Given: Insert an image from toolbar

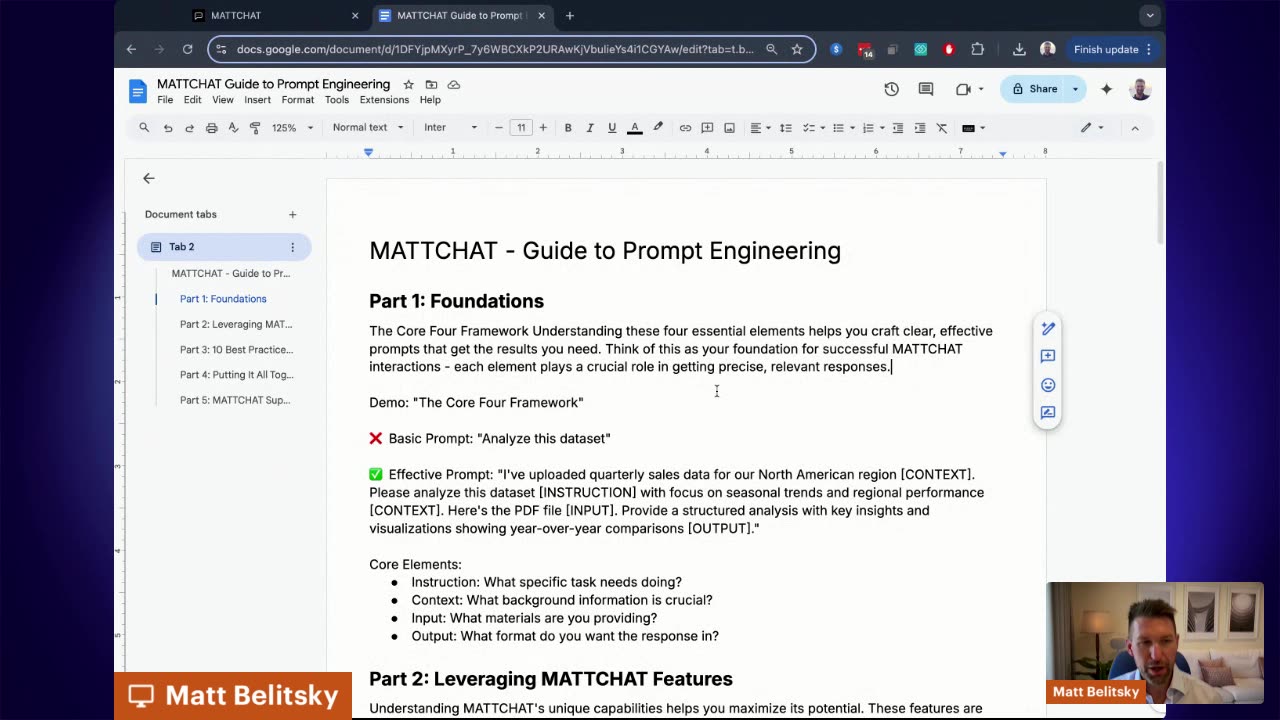Looking at the screenshot, I should tap(729, 128).
